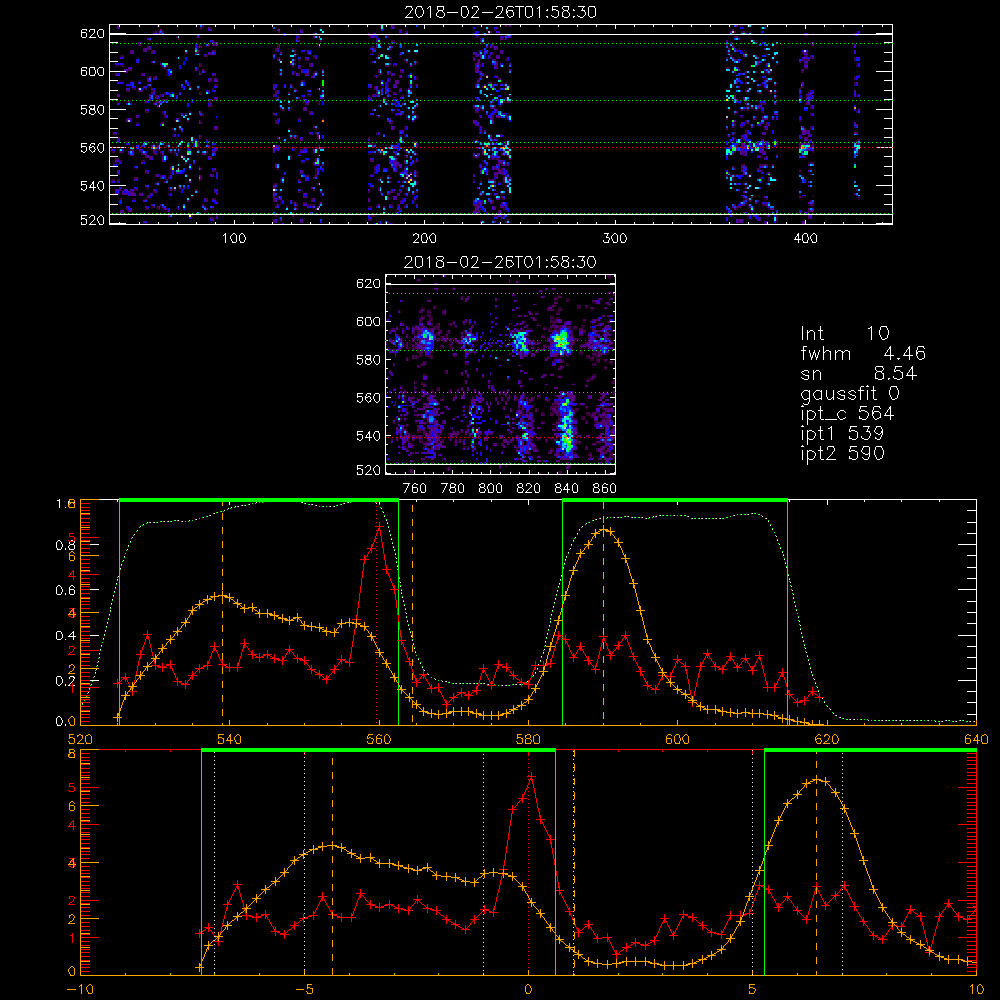Click the 780 tick label under middle image

click(x=453, y=489)
